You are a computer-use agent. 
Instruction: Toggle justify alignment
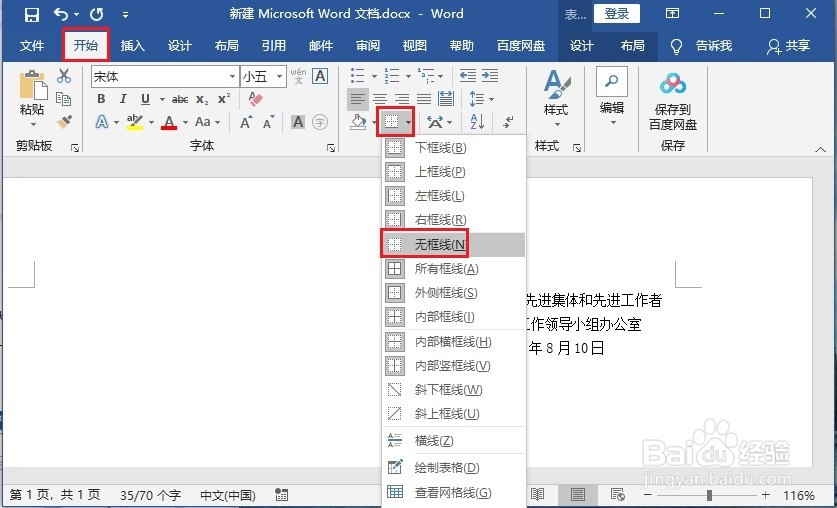[424, 99]
